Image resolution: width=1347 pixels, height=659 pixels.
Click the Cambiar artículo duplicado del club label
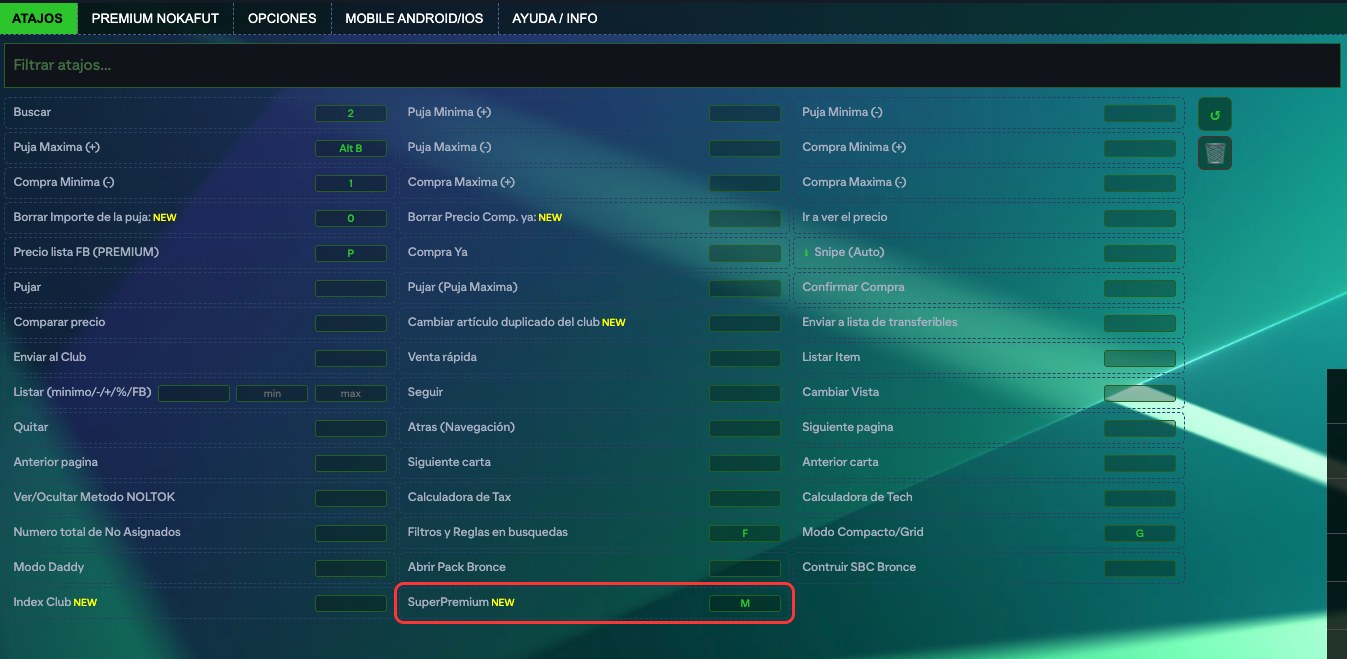coord(503,322)
